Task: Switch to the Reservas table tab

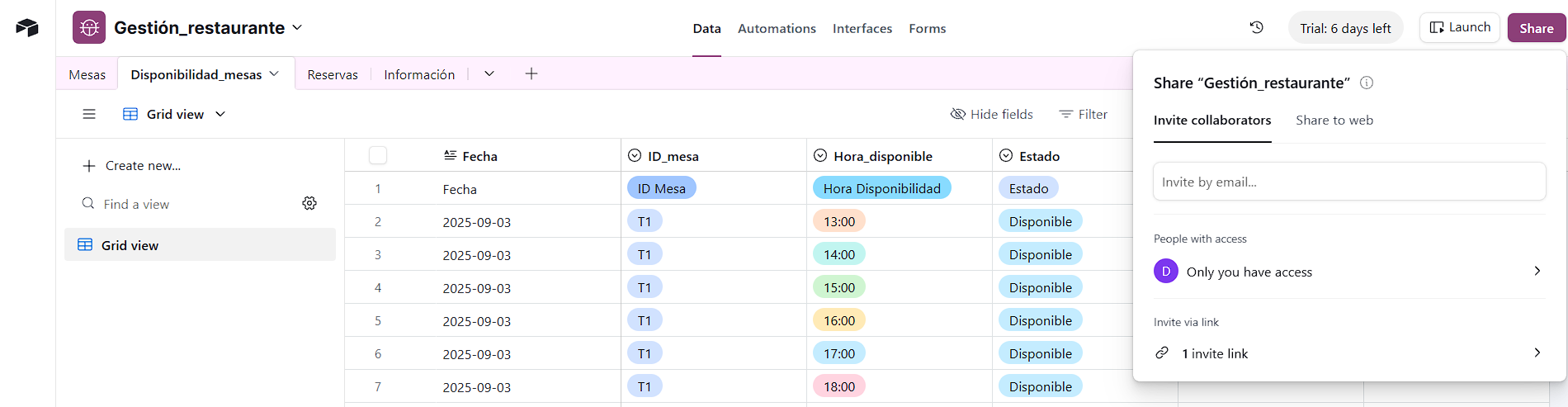Action: [x=333, y=74]
